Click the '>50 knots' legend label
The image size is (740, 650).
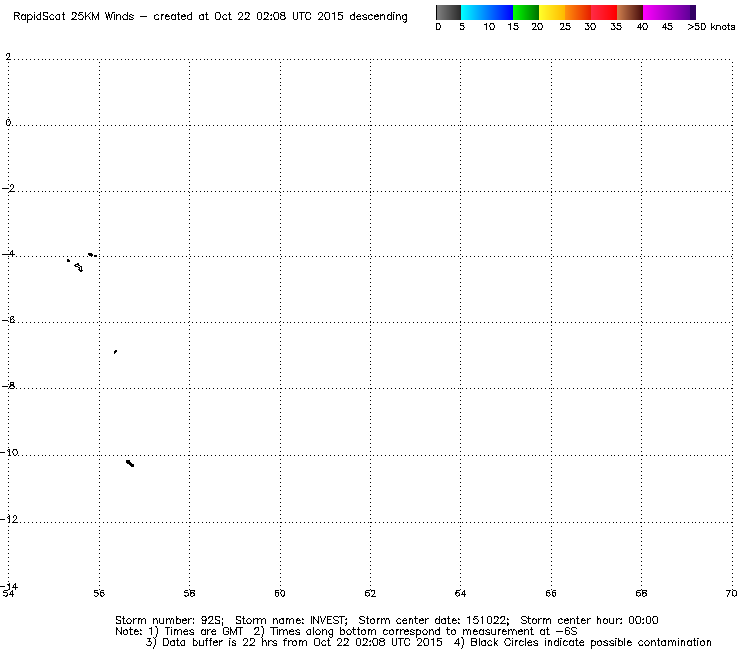click(711, 27)
